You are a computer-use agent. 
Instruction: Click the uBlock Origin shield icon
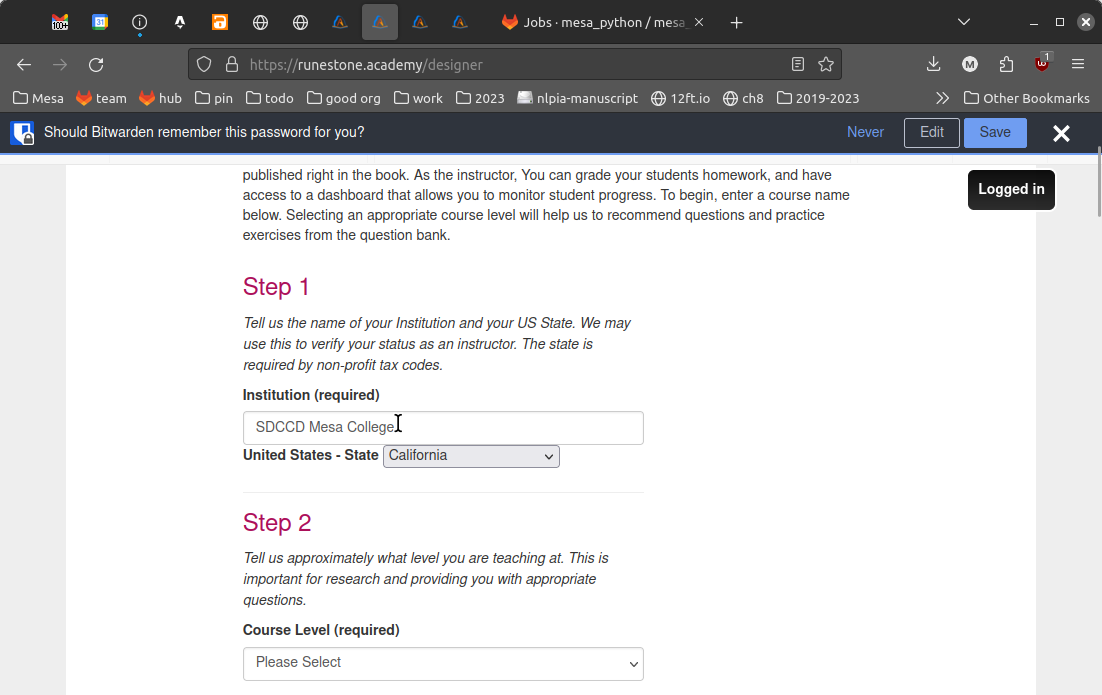pyautogui.click(x=1042, y=65)
